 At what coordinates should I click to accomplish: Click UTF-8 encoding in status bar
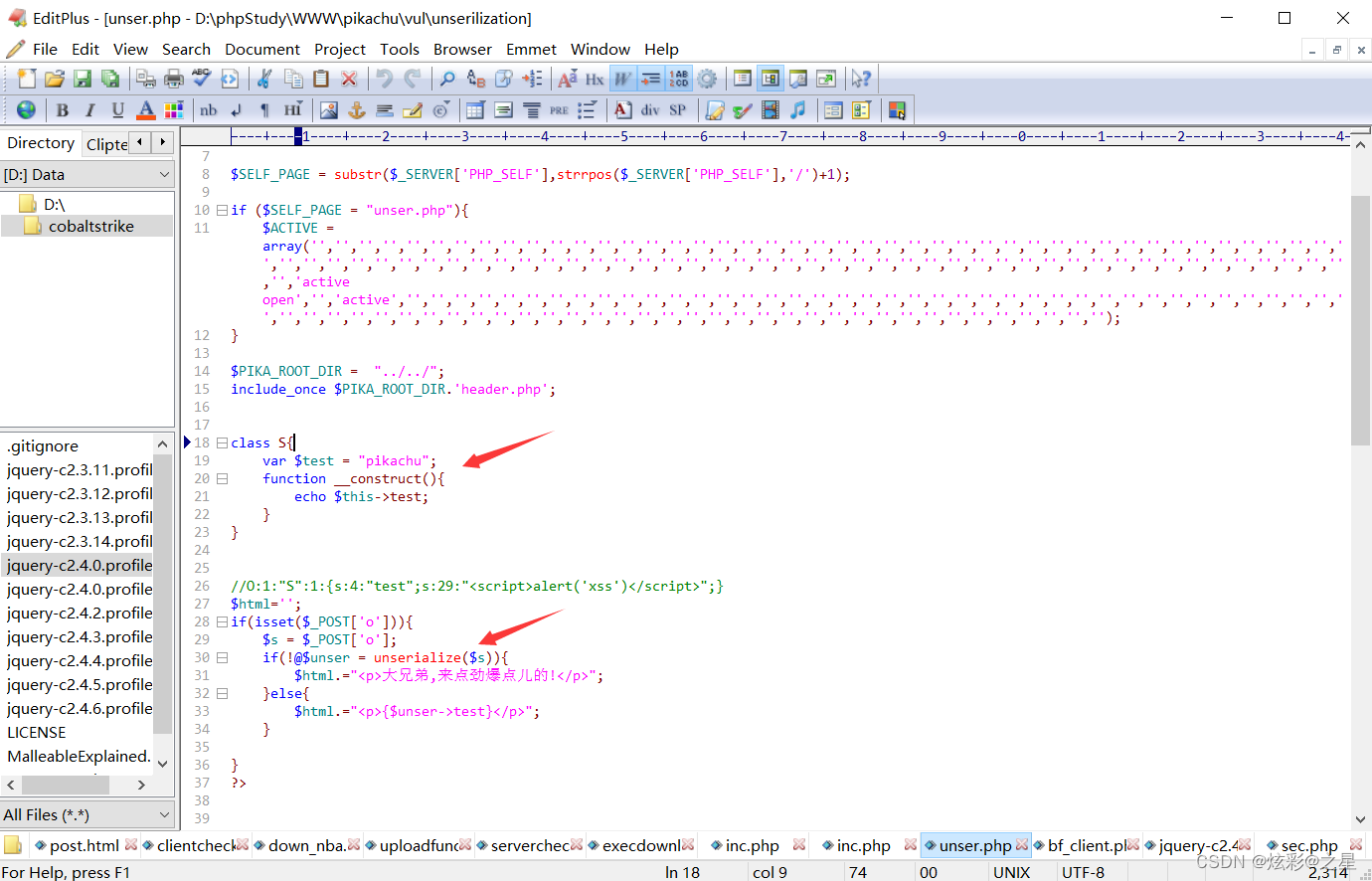1083,872
